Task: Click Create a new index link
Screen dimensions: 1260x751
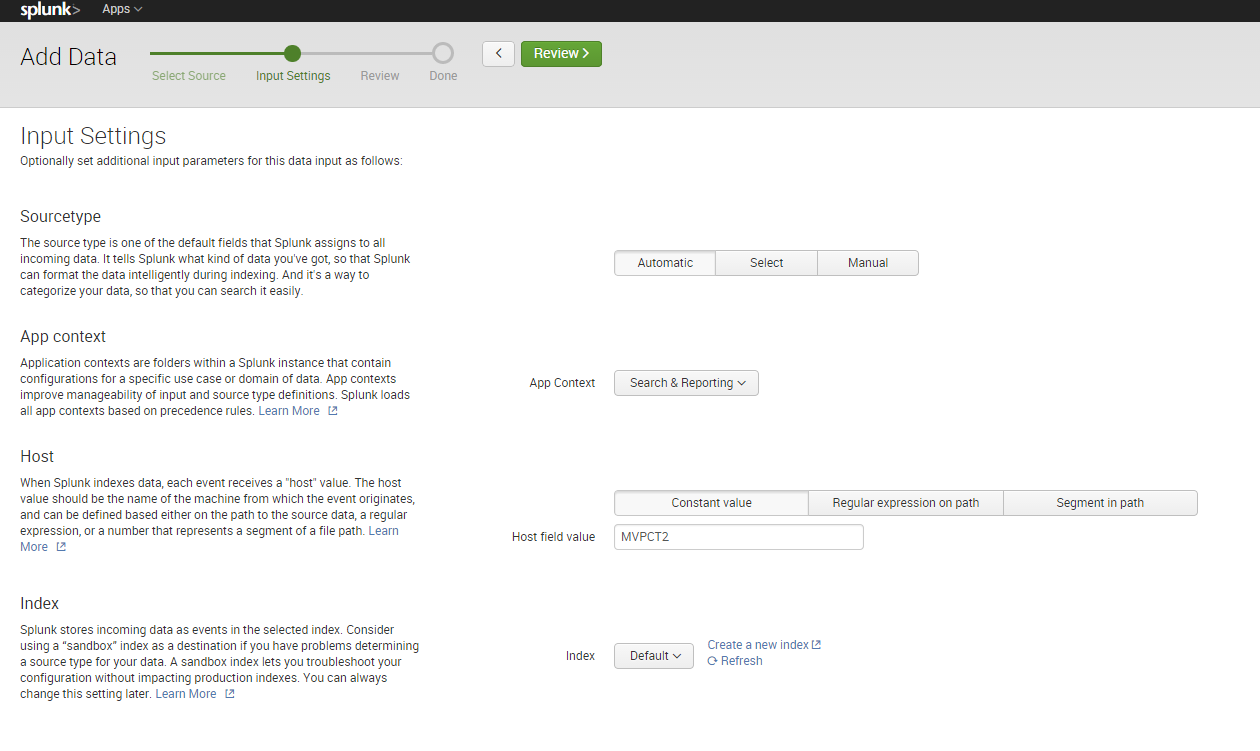Action: 758,645
